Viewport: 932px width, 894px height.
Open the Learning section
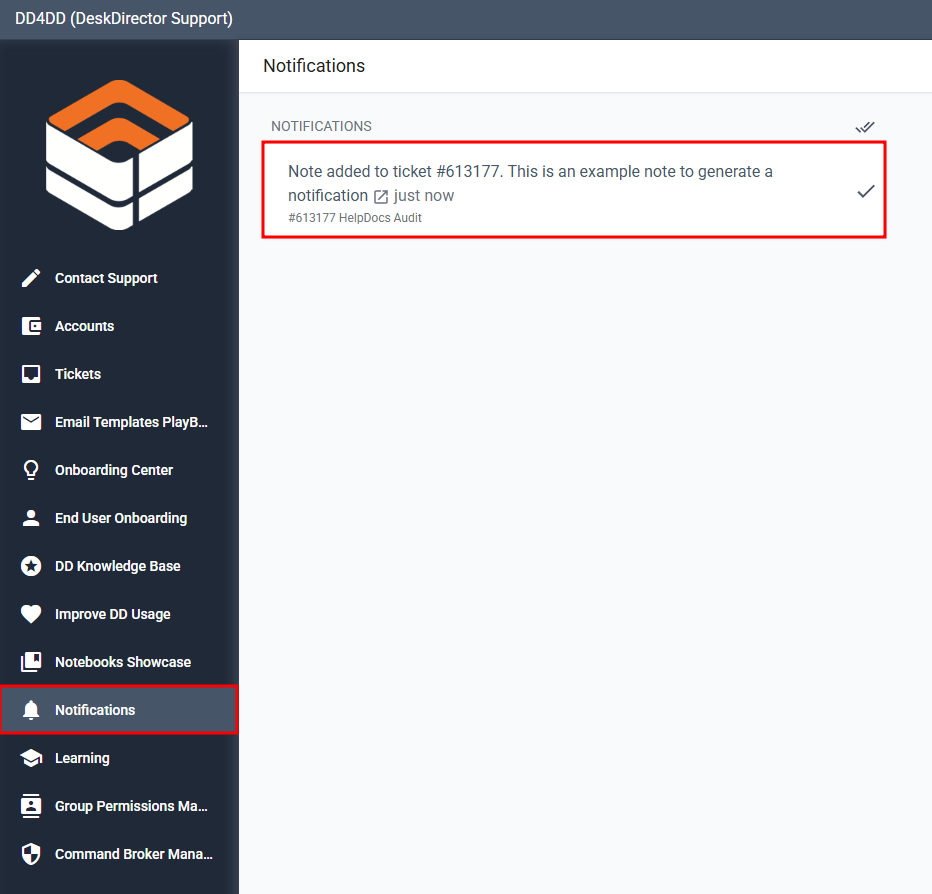119,758
